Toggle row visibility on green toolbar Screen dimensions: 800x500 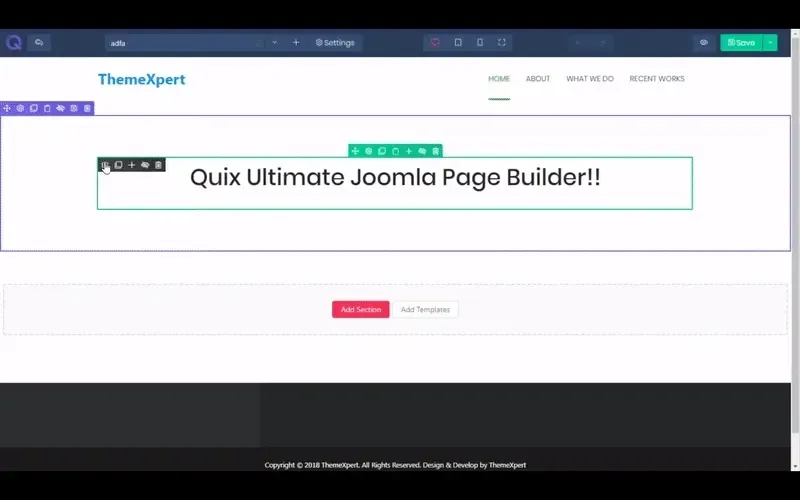(x=422, y=151)
